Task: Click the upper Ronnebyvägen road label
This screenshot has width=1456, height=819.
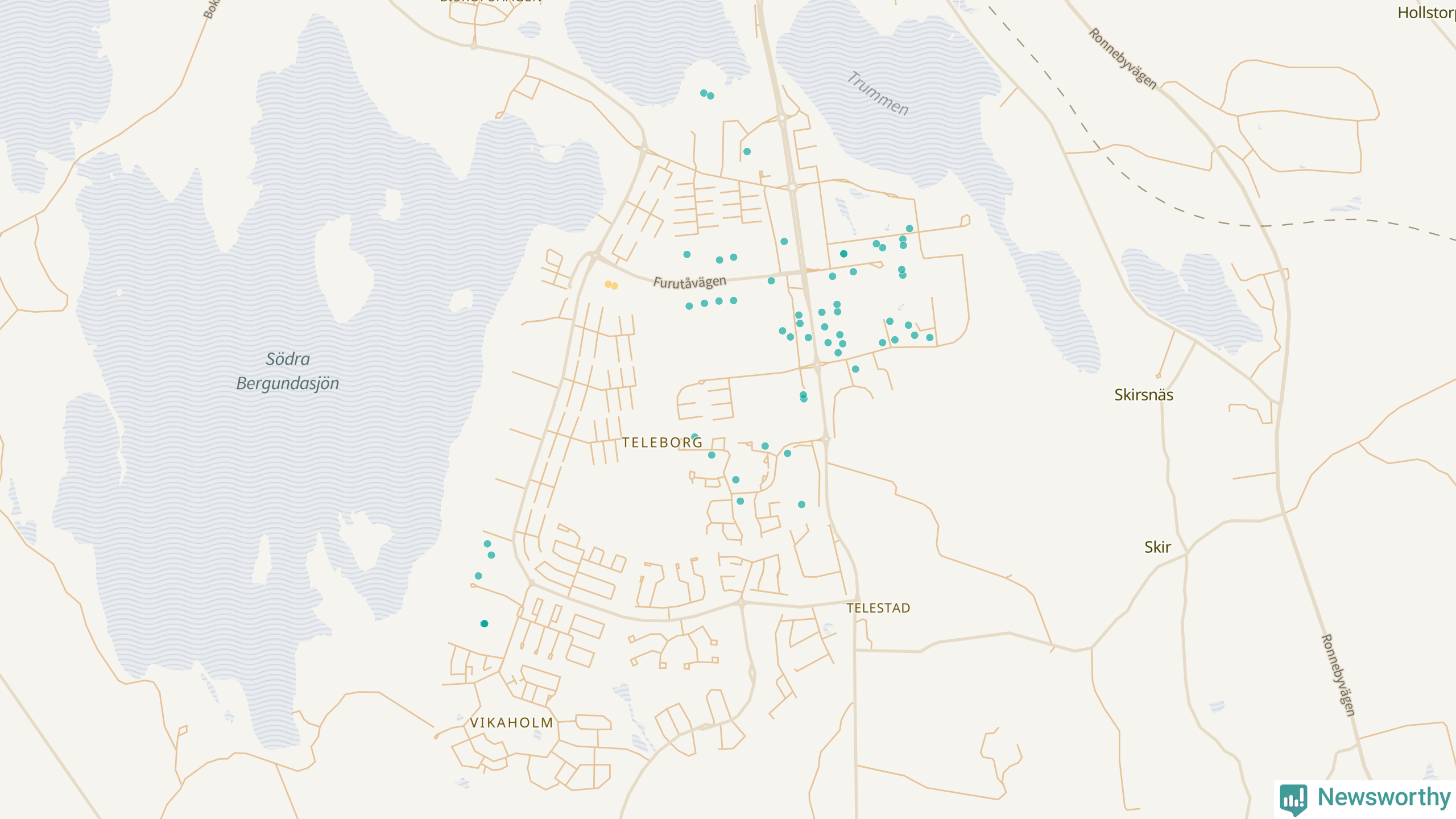Action: point(1122,58)
